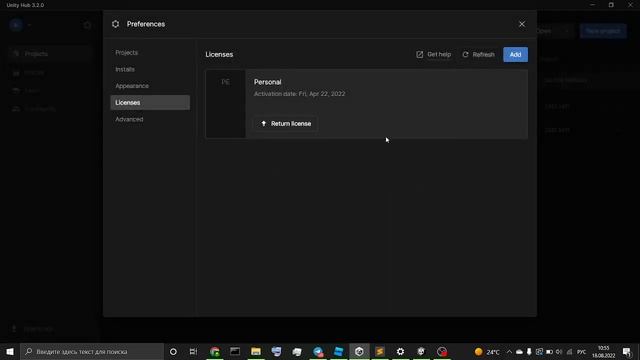Select the Licenses preferences tab
The image size is (640, 360).
click(x=150, y=102)
